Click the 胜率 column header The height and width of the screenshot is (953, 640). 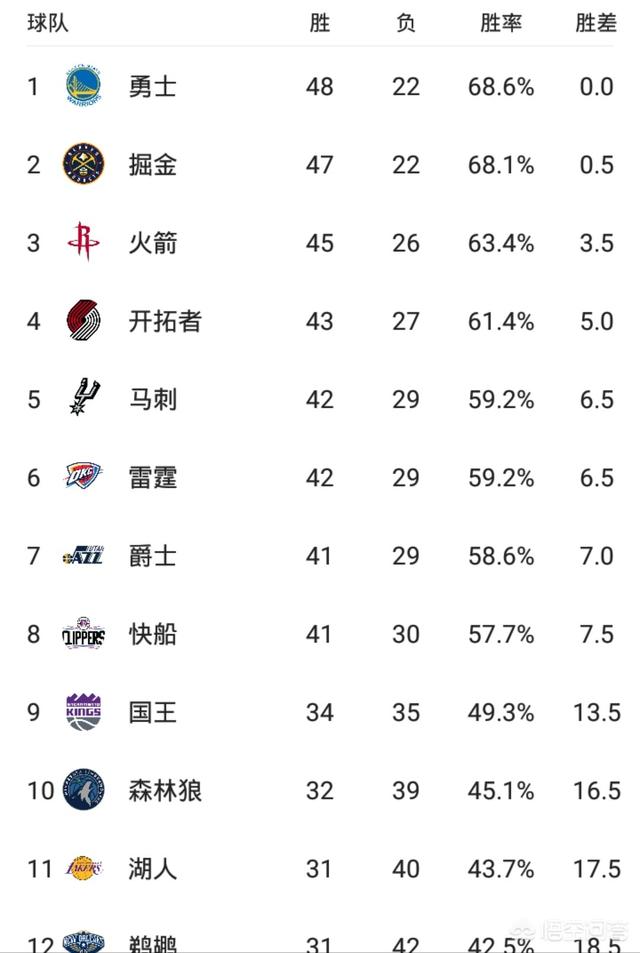click(x=501, y=23)
